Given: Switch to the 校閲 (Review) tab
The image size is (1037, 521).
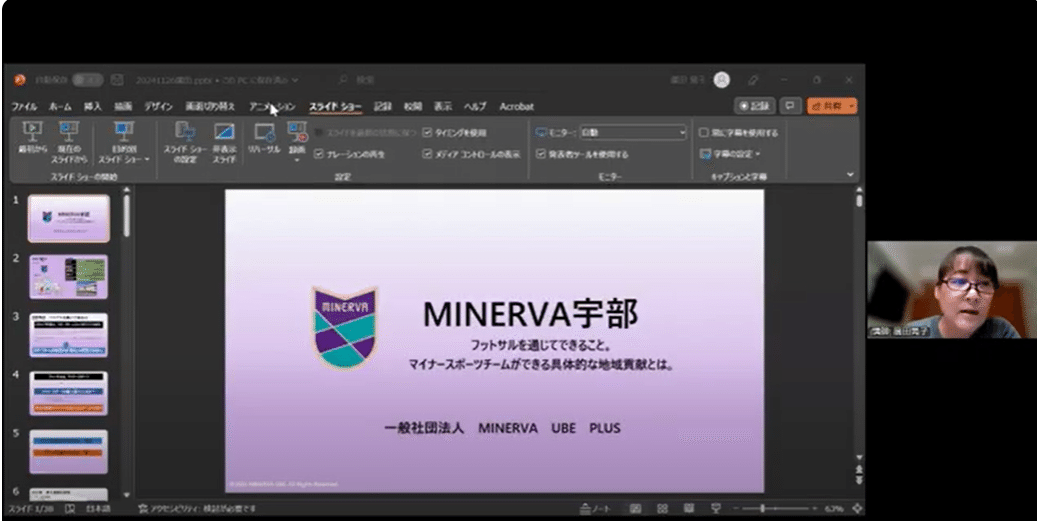Looking at the screenshot, I should (x=413, y=106).
